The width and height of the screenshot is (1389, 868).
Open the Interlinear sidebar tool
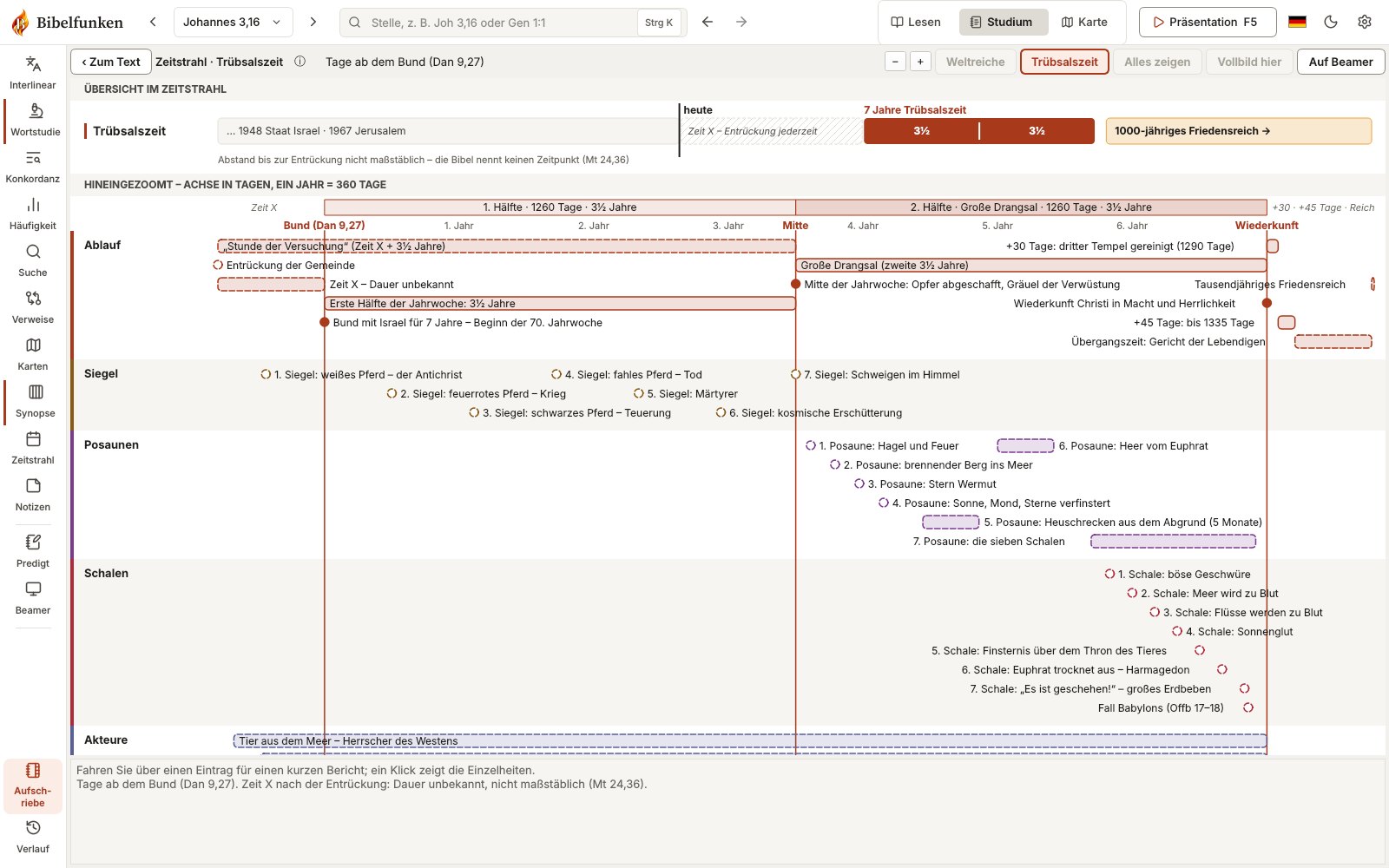[x=33, y=73]
